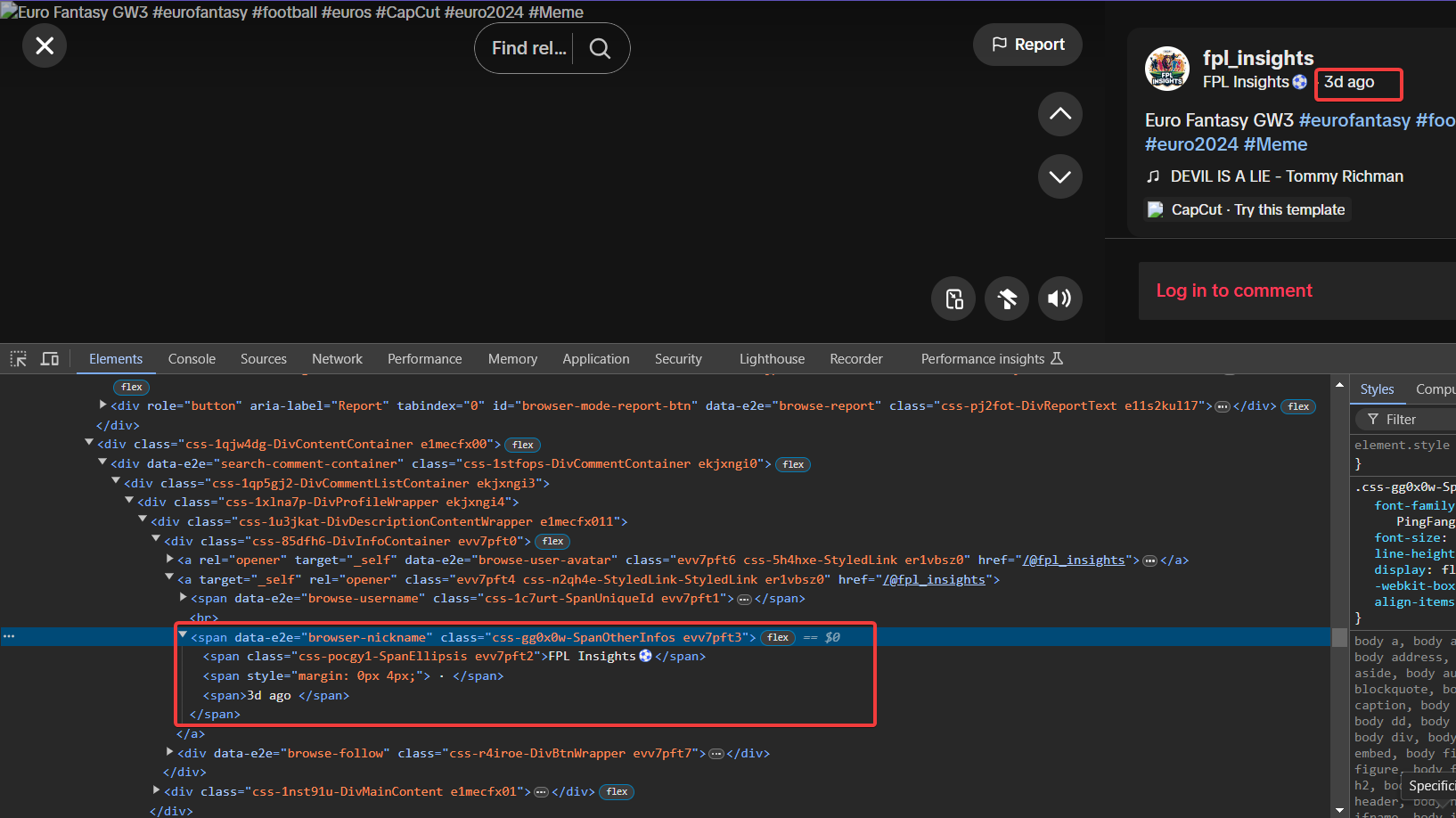Toggle the flex badge on DivInfoContainer
This screenshot has height=818, width=1456.
click(x=552, y=541)
